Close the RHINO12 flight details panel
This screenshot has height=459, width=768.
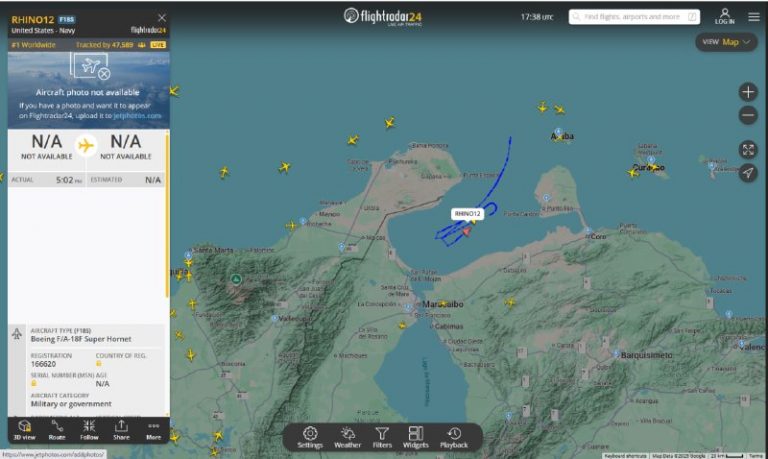[x=162, y=18]
